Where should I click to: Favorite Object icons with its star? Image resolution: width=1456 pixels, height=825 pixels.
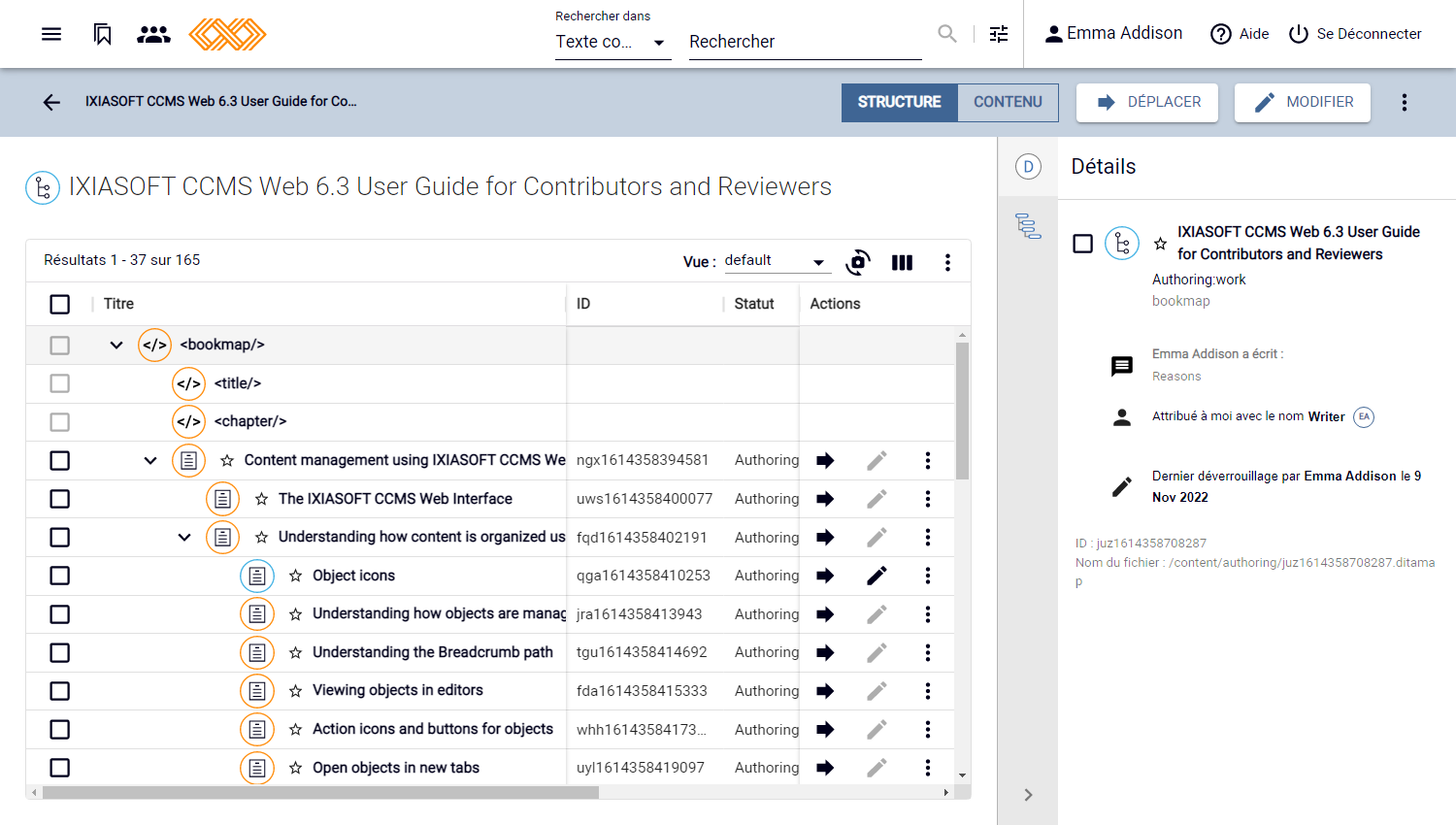[295, 576]
